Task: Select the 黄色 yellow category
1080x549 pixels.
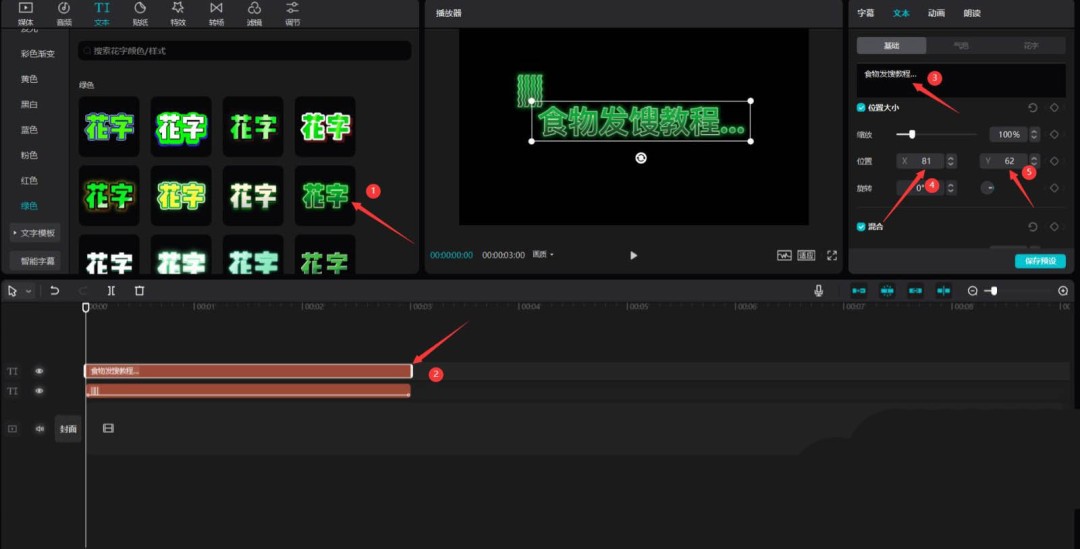Action: click(29, 79)
